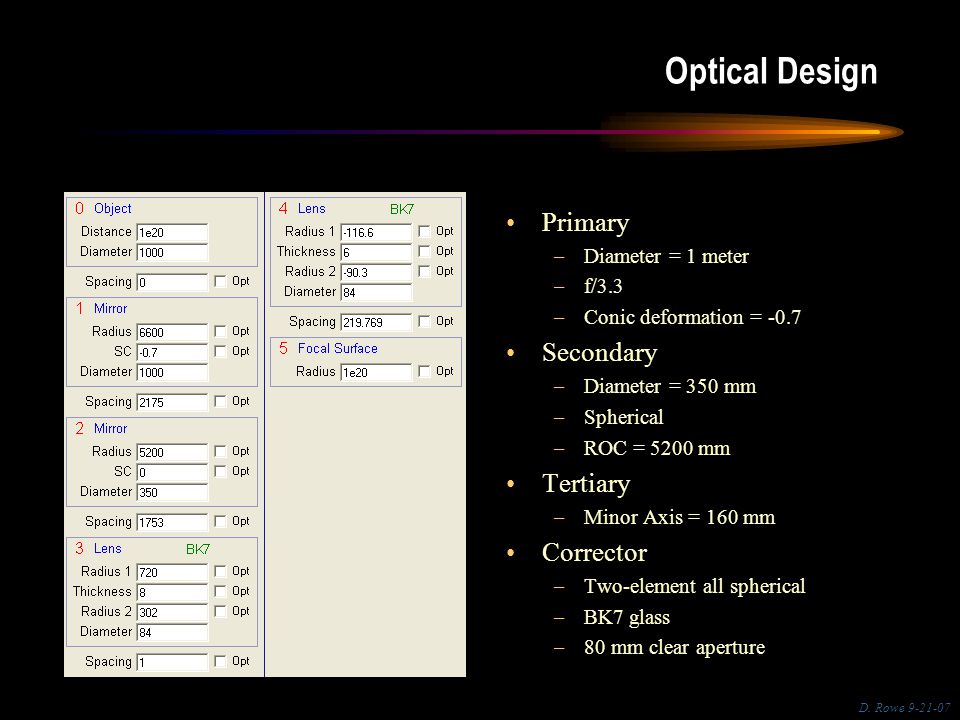Click 'Conic deformation = -0.7' text

(x=692, y=317)
